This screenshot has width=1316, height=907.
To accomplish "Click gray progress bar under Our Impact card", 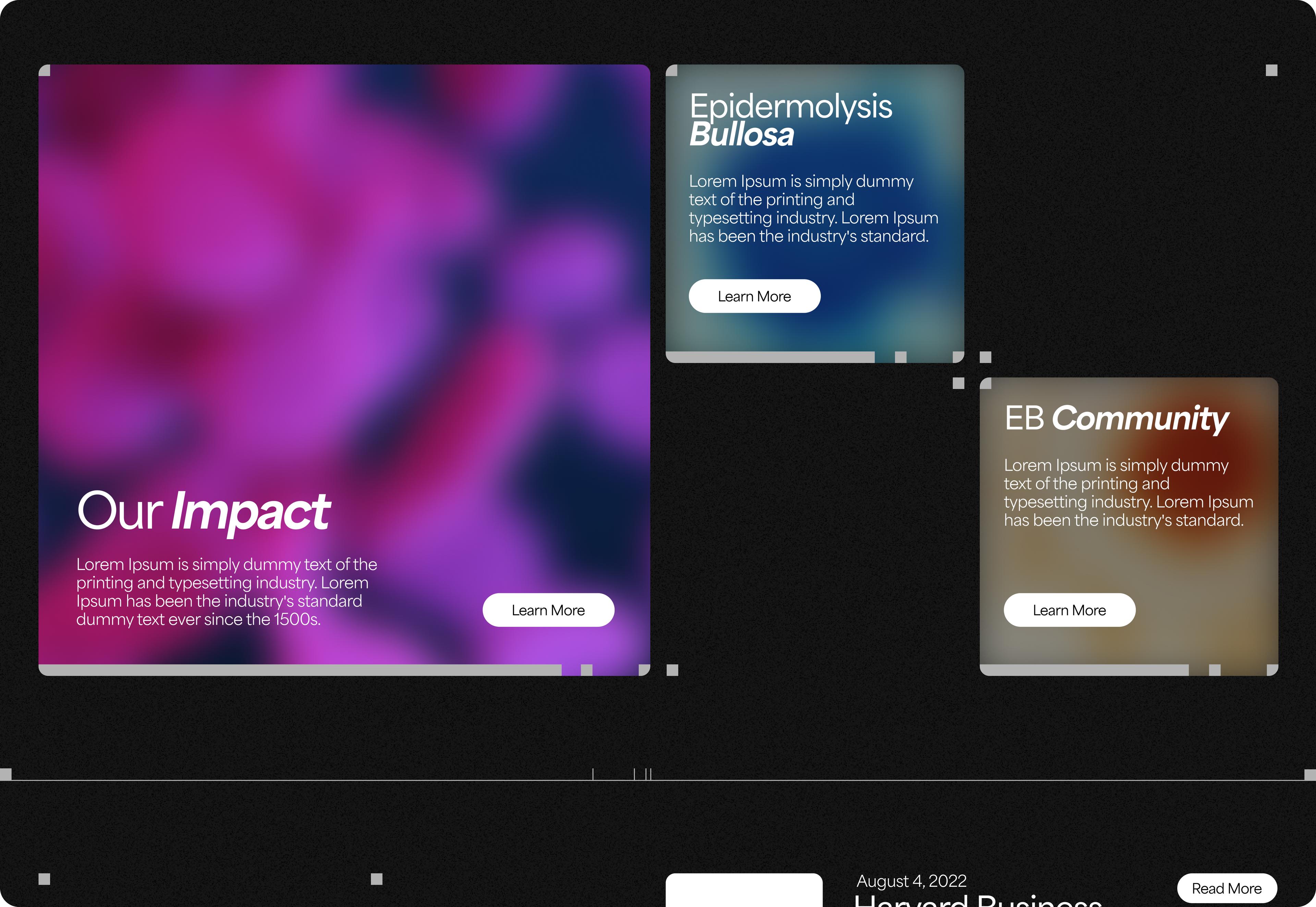I will tap(300, 670).
